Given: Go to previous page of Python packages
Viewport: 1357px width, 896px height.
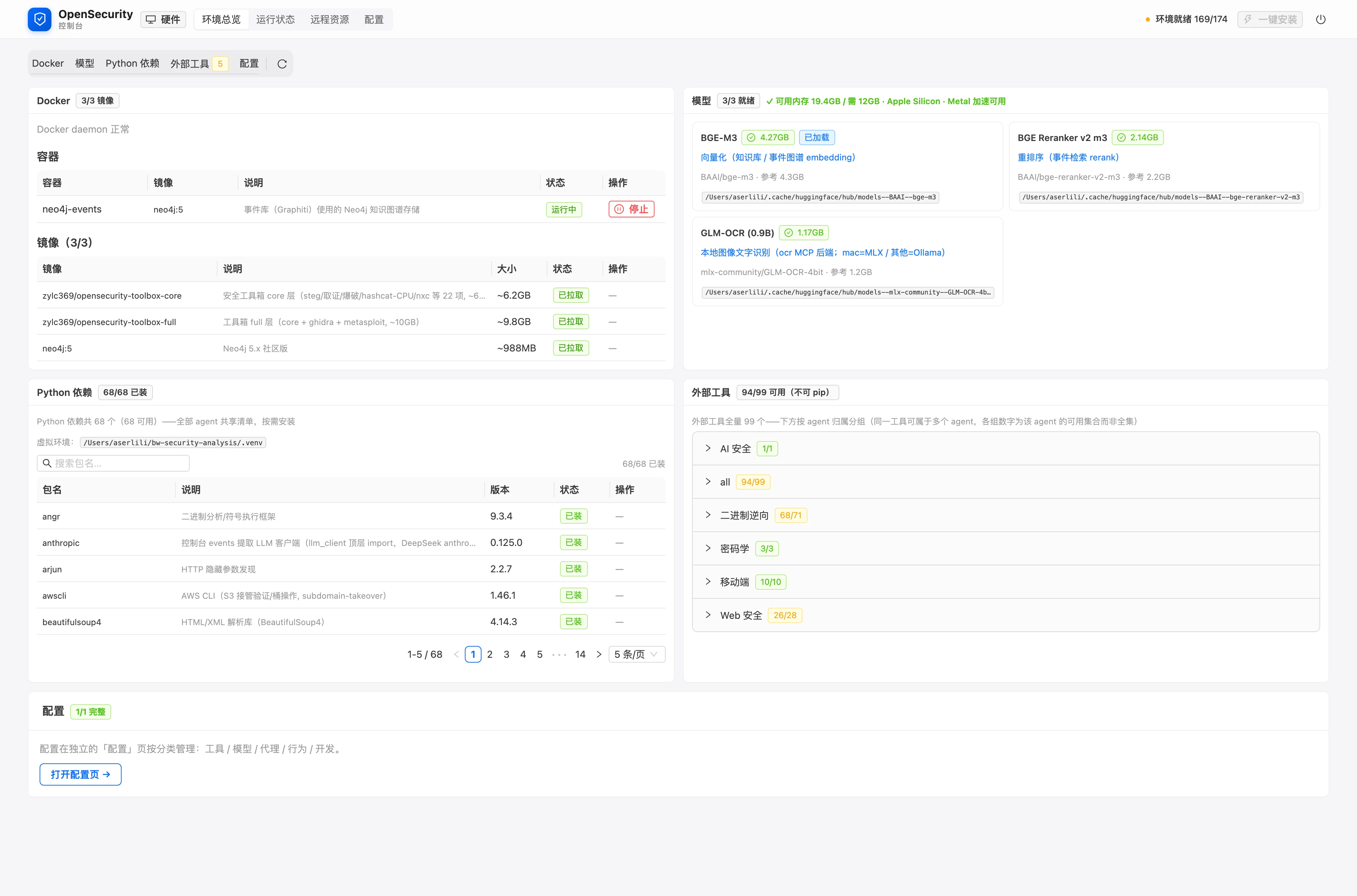Looking at the screenshot, I should click(456, 654).
